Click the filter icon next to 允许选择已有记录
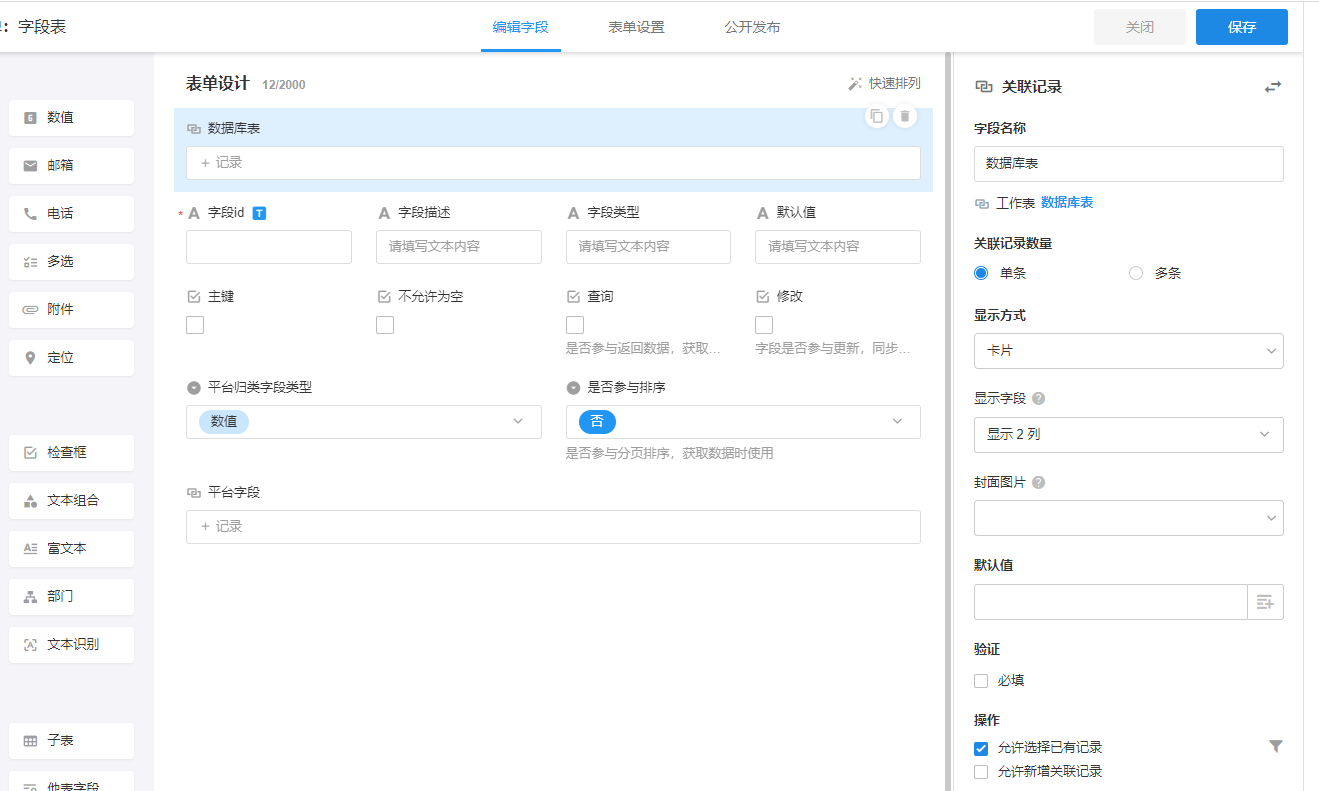Image resolution: width=1319 pixels, height=791 pixels. [1275, 746]
